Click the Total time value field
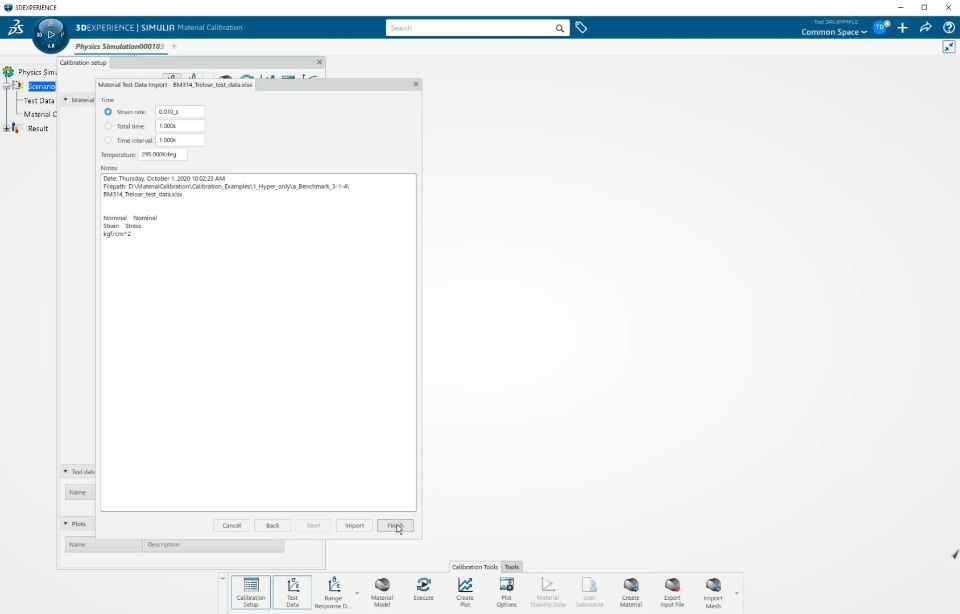960x614 pixels. tap(180, 126)
